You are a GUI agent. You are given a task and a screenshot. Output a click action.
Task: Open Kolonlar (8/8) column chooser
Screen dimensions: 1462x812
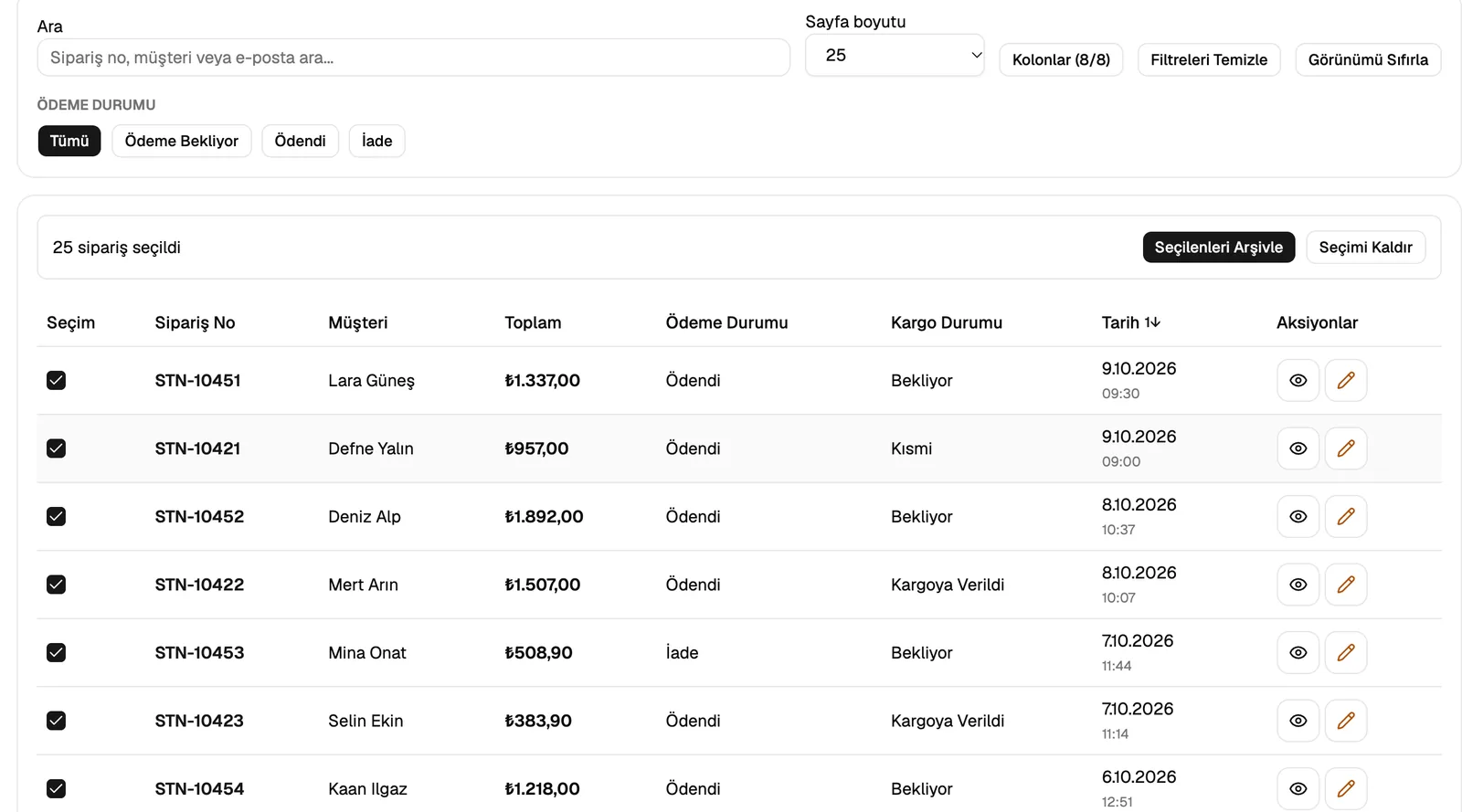(1061, 59)
